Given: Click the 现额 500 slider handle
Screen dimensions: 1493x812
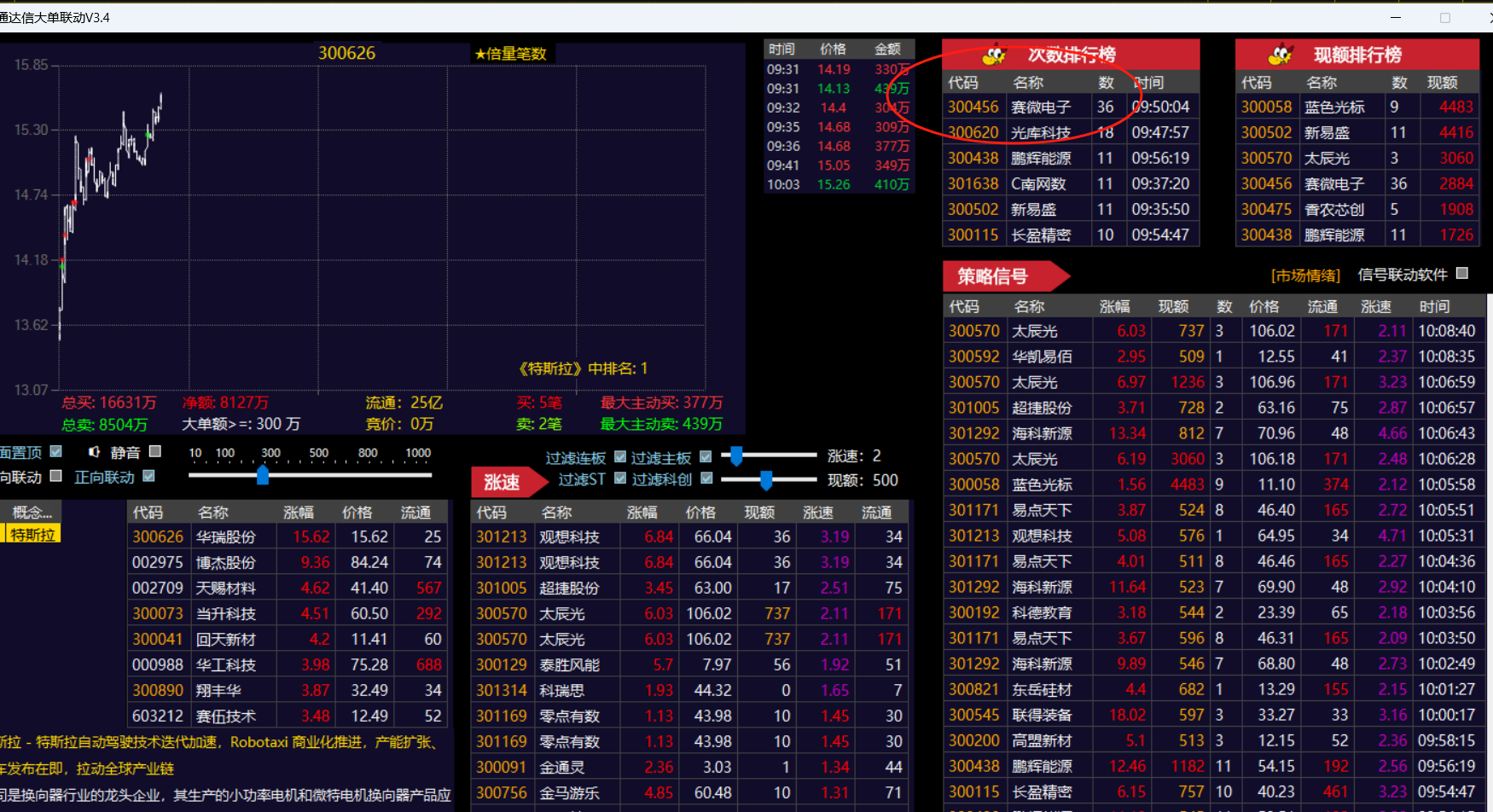Looking at the screenshot, I should 766,480.
